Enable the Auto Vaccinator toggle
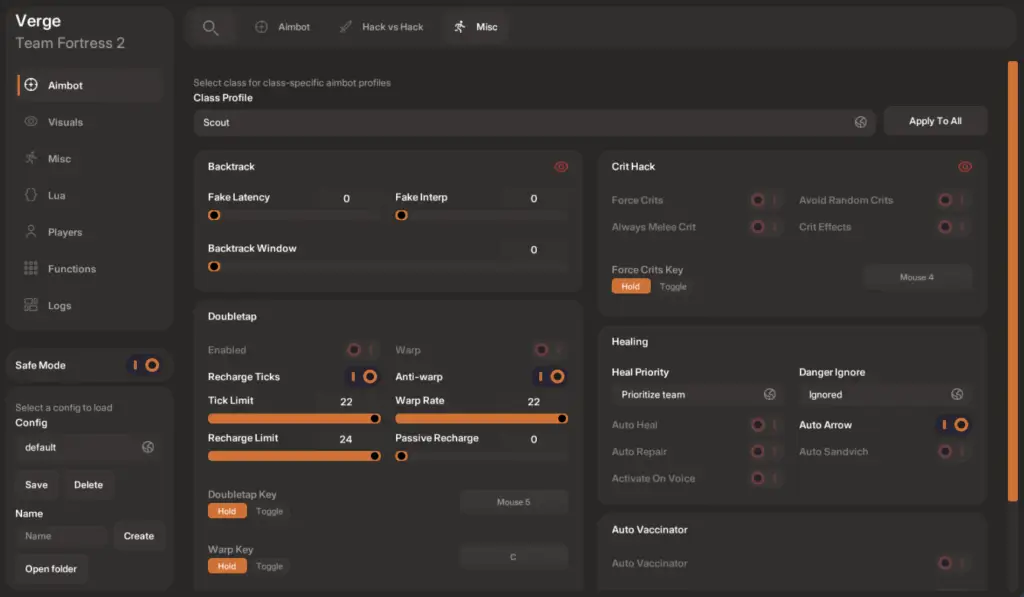The image size is (1024, 597). (x=953, y=562)
